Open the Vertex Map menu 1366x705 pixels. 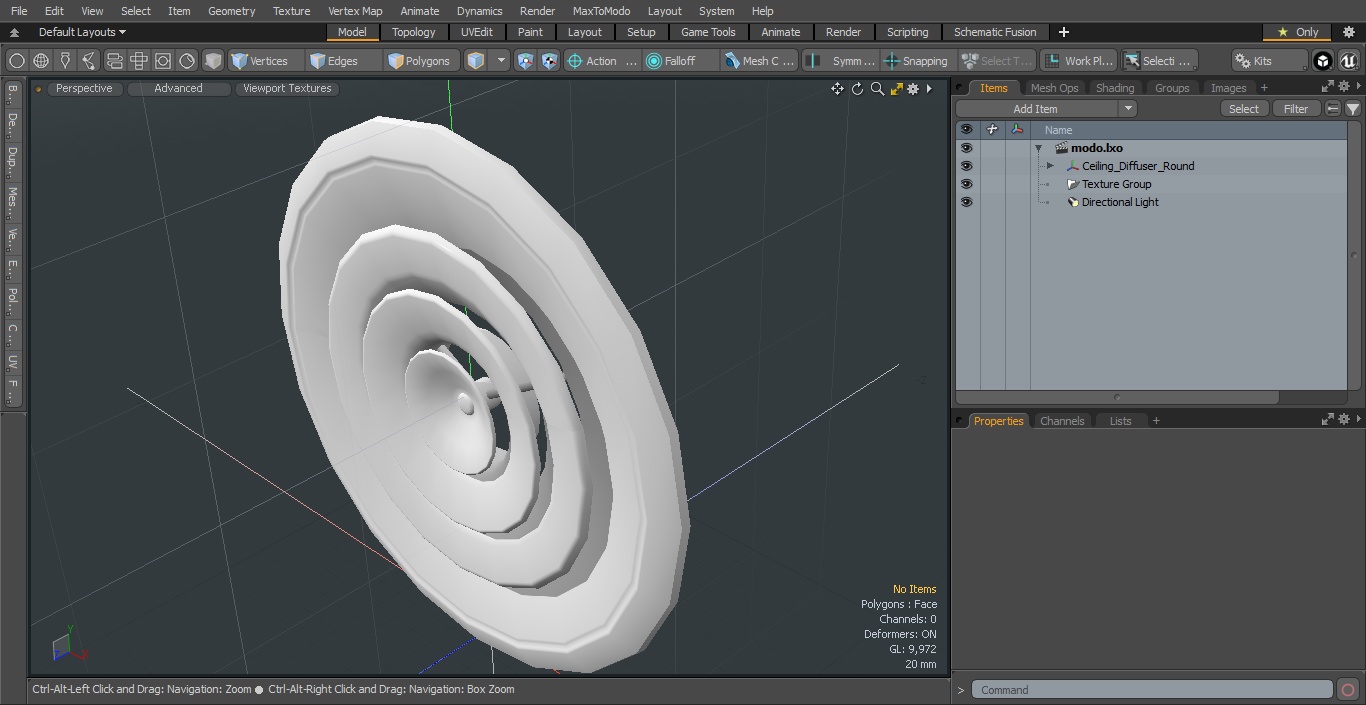(355, 11)
